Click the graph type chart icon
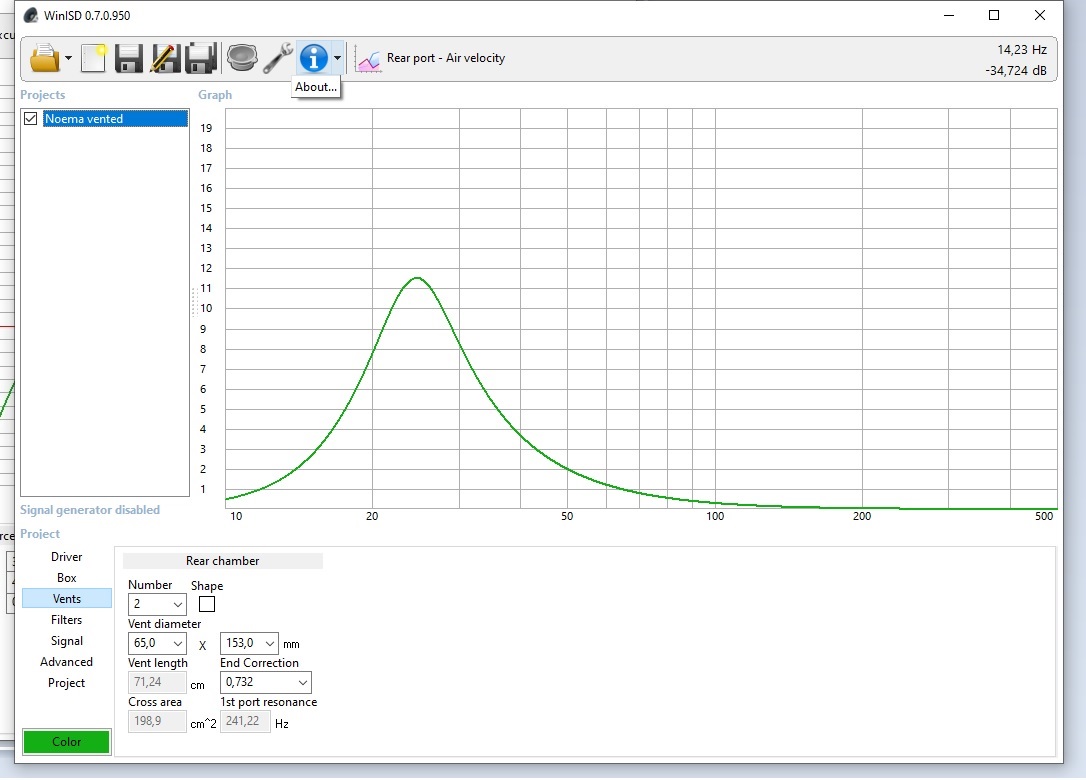Viewport: 1086px width, 780px height. [369, 59]
